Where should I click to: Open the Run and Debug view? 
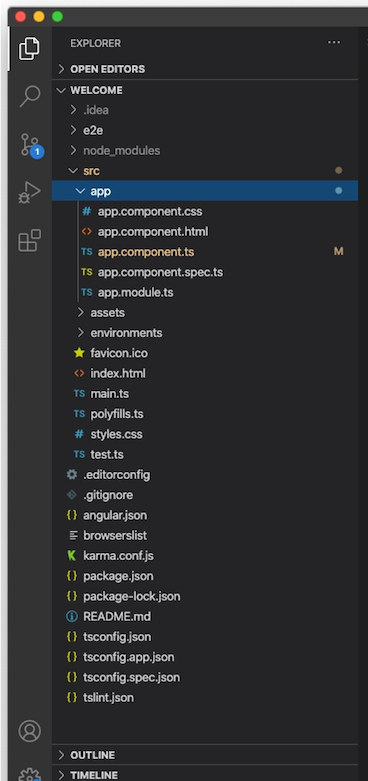point(29,193)
